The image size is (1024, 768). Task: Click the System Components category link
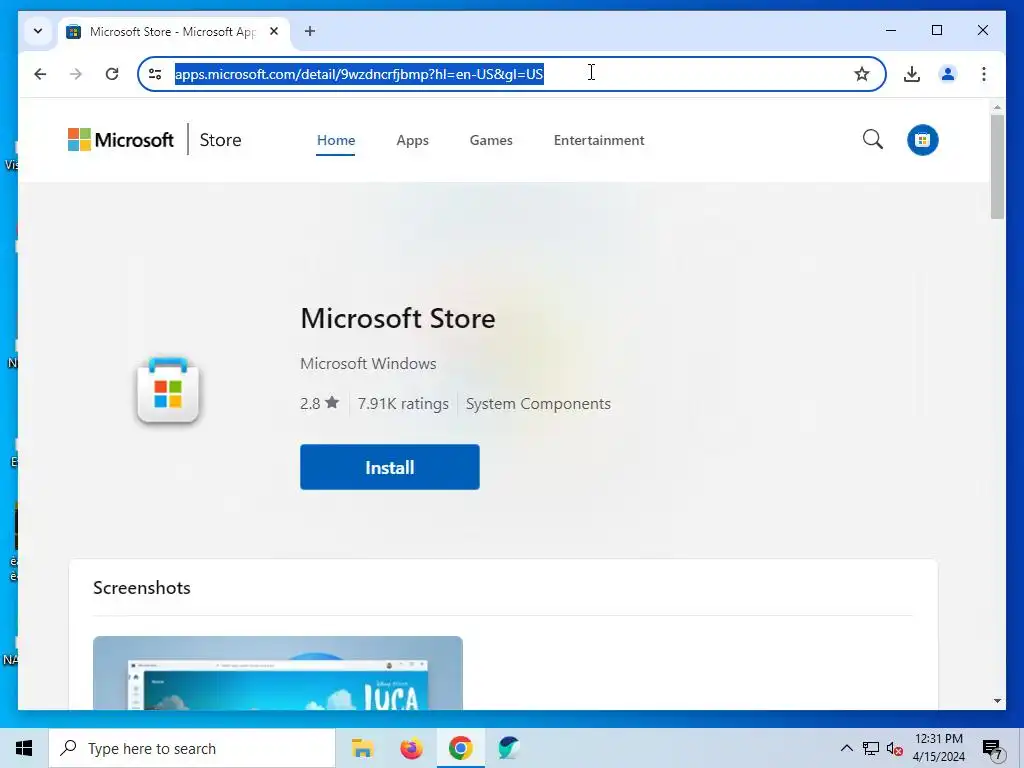538,404
